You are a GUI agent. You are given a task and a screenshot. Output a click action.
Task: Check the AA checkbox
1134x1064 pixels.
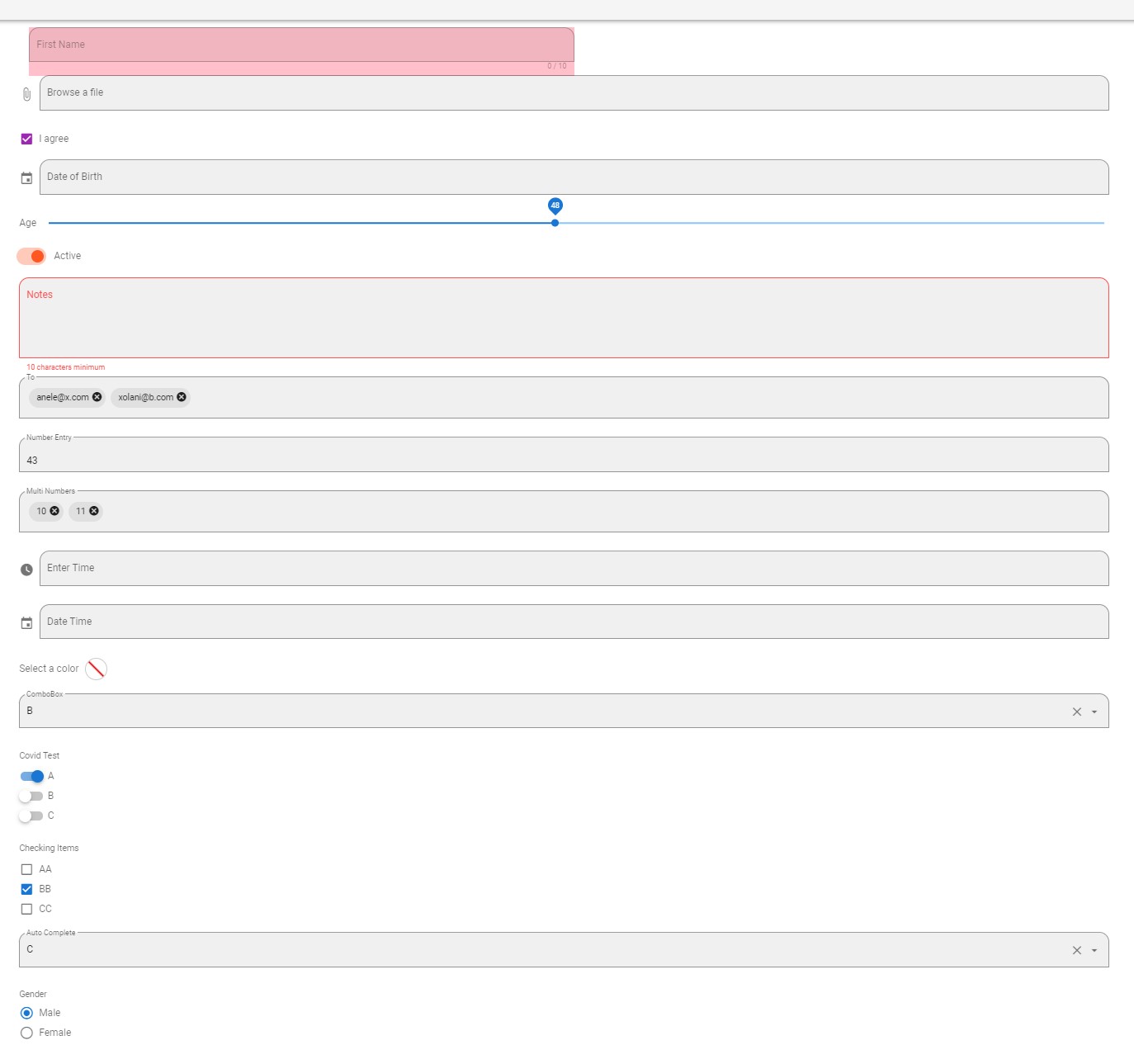pos(26,869)
